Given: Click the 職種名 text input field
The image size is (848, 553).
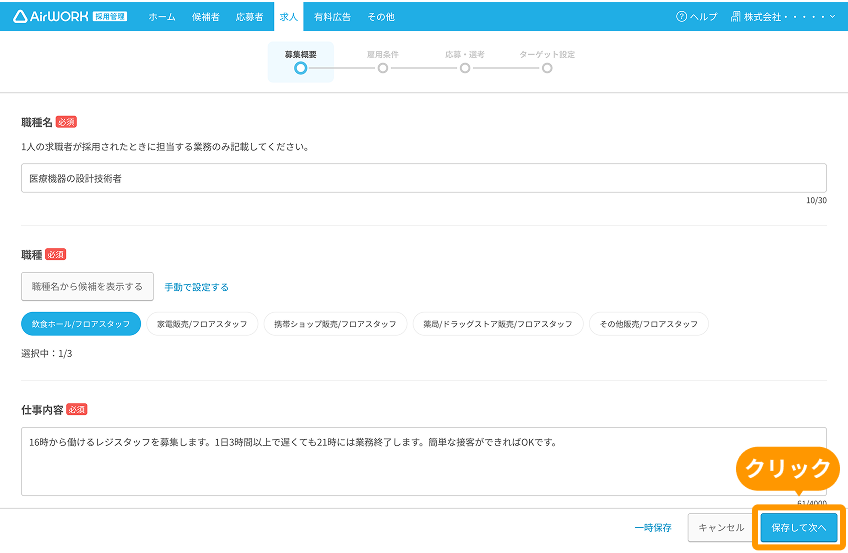Looking at the screenshot, I should point(423,178).
